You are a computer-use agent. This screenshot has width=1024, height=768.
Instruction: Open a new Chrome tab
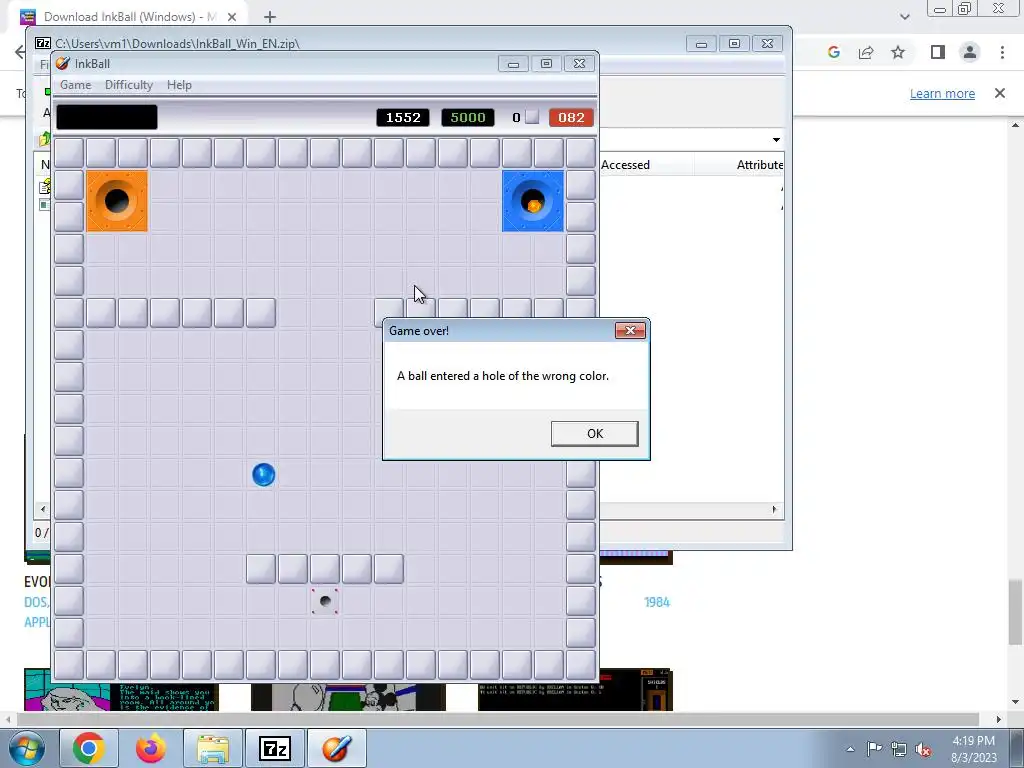tap(270, 17)
